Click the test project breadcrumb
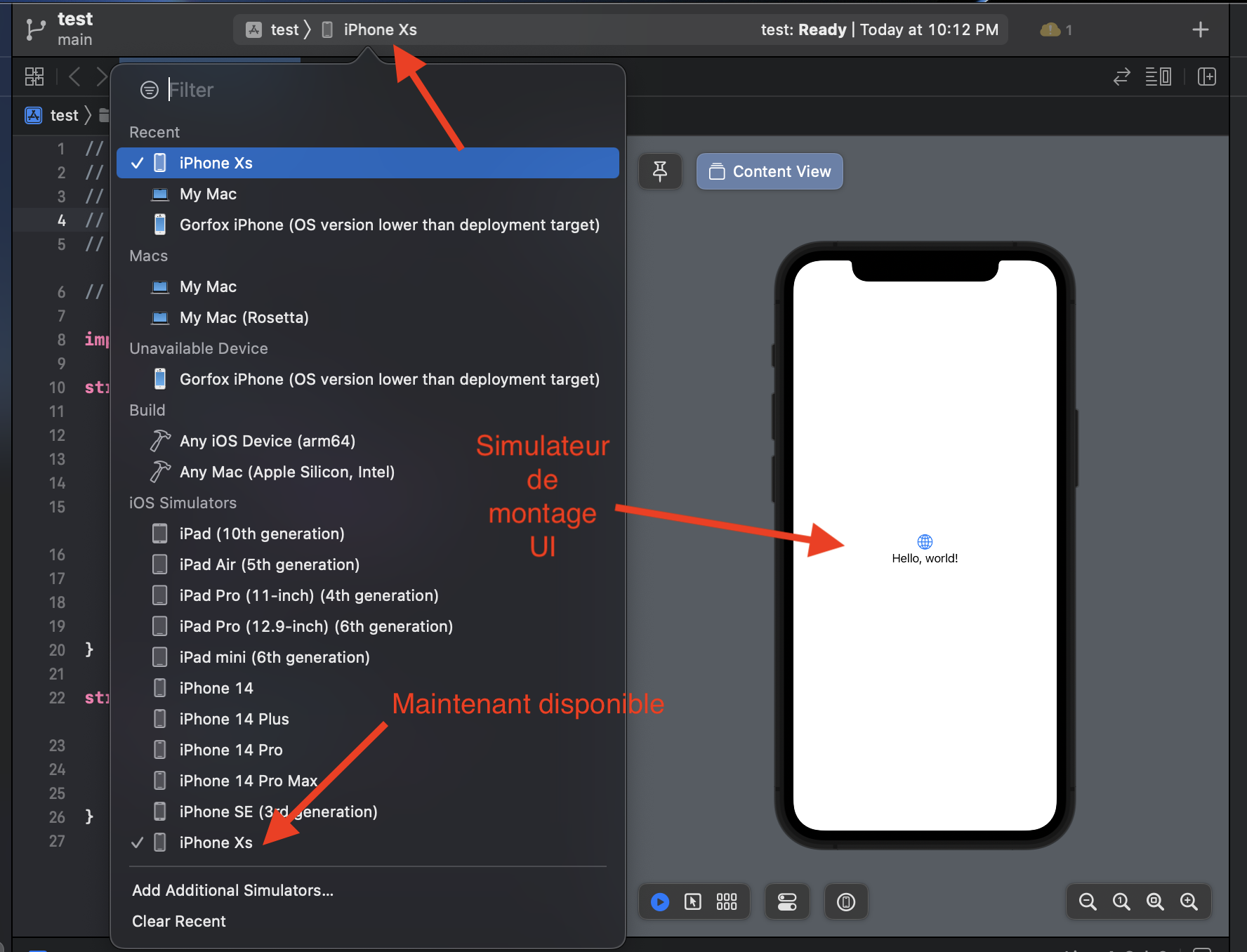Viewport: 1247px width, 952px height. point(64,115)
